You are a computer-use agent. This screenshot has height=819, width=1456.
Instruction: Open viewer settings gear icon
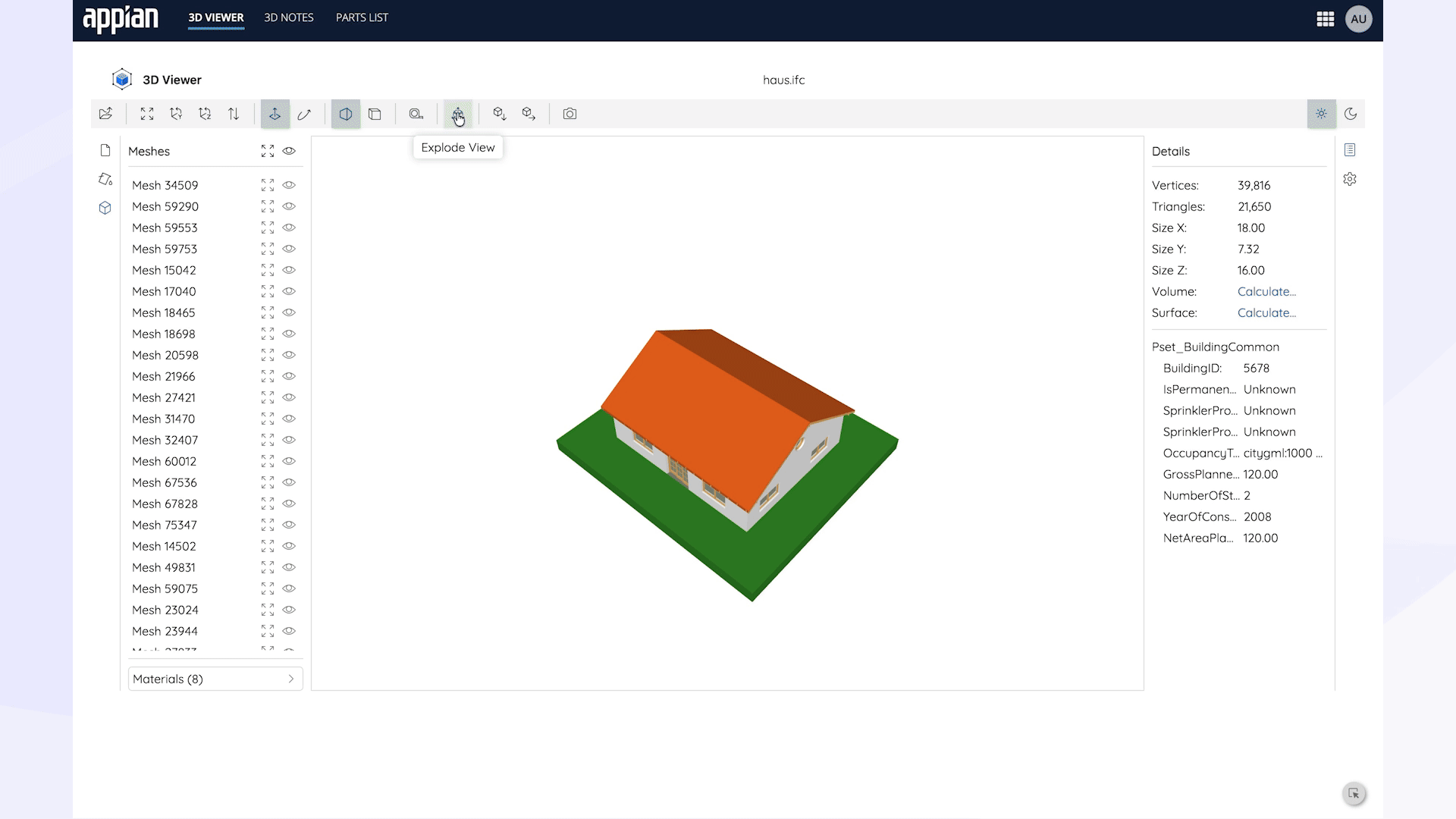pyautogui.click(x=1350, y=179)
